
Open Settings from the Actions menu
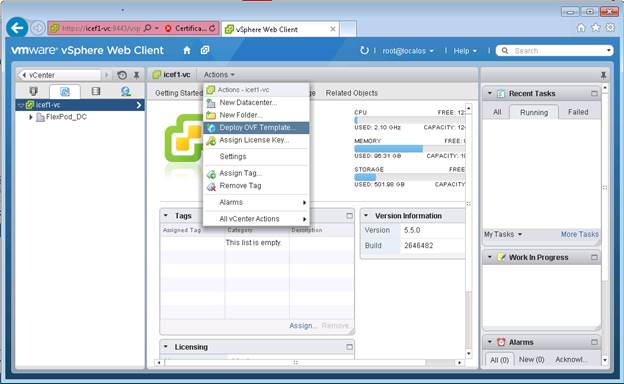click(x=256, y=156)
